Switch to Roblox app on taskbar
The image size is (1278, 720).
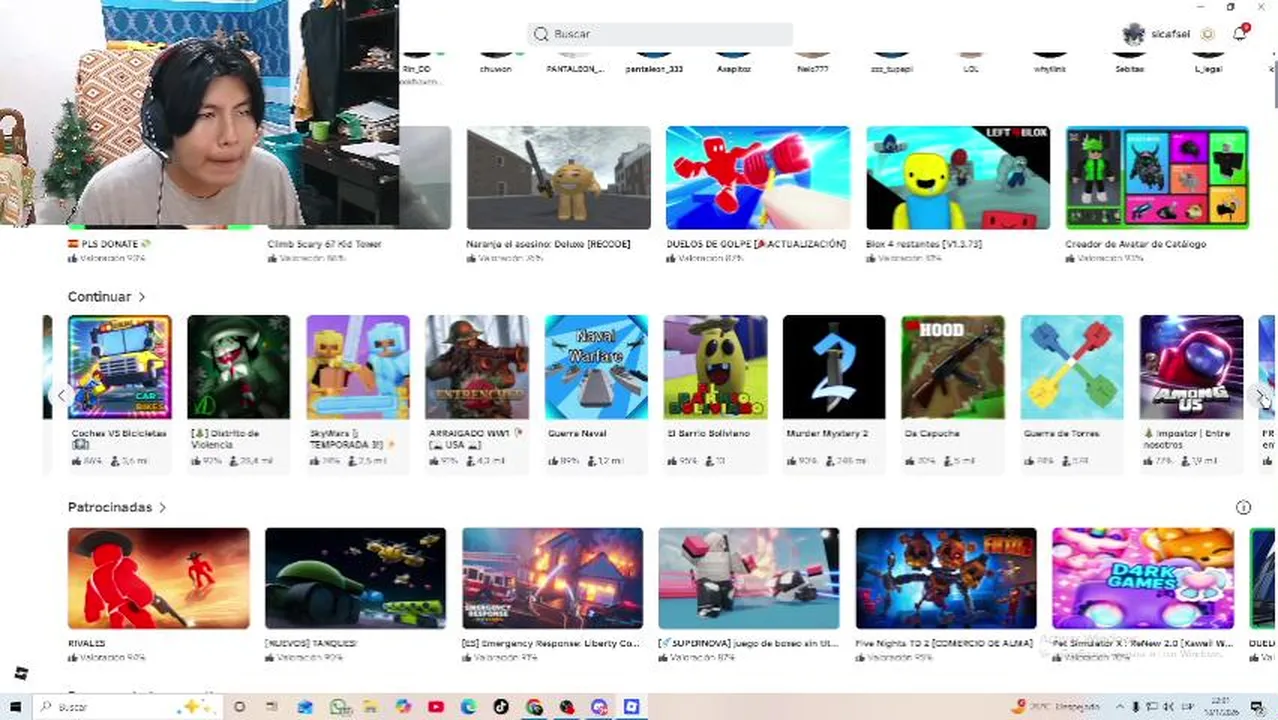click(x=632, y=707)
